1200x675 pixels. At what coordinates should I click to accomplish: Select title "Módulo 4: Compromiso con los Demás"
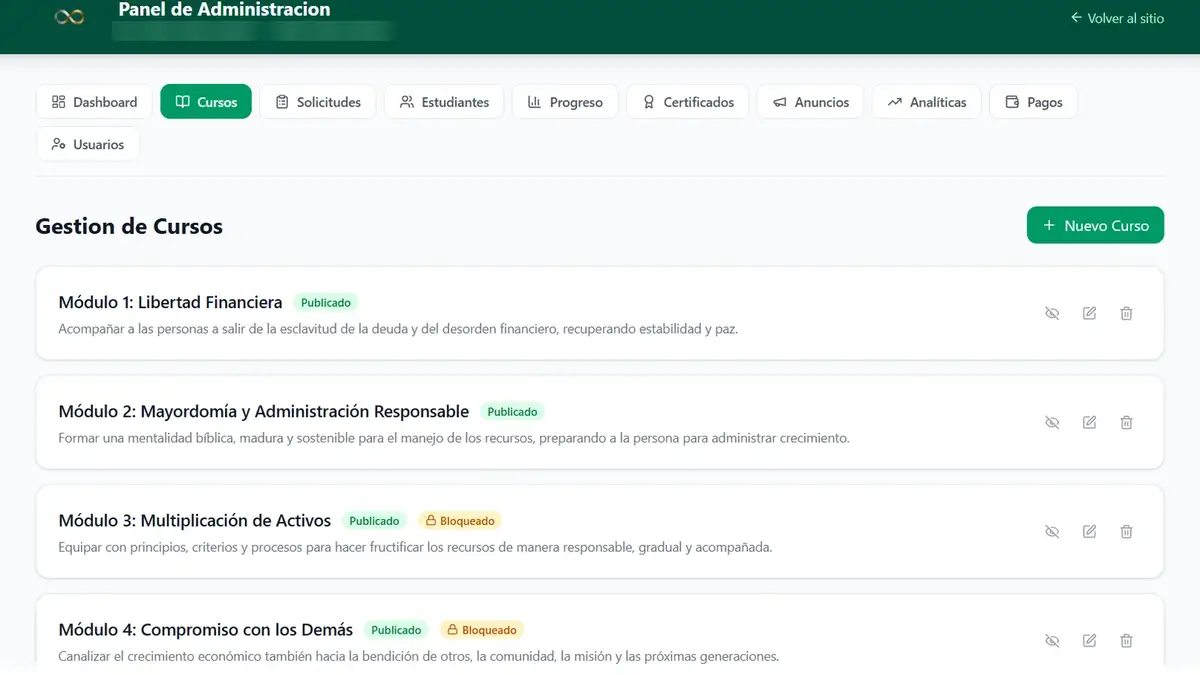pyautogui.click(x=206, y=629)
